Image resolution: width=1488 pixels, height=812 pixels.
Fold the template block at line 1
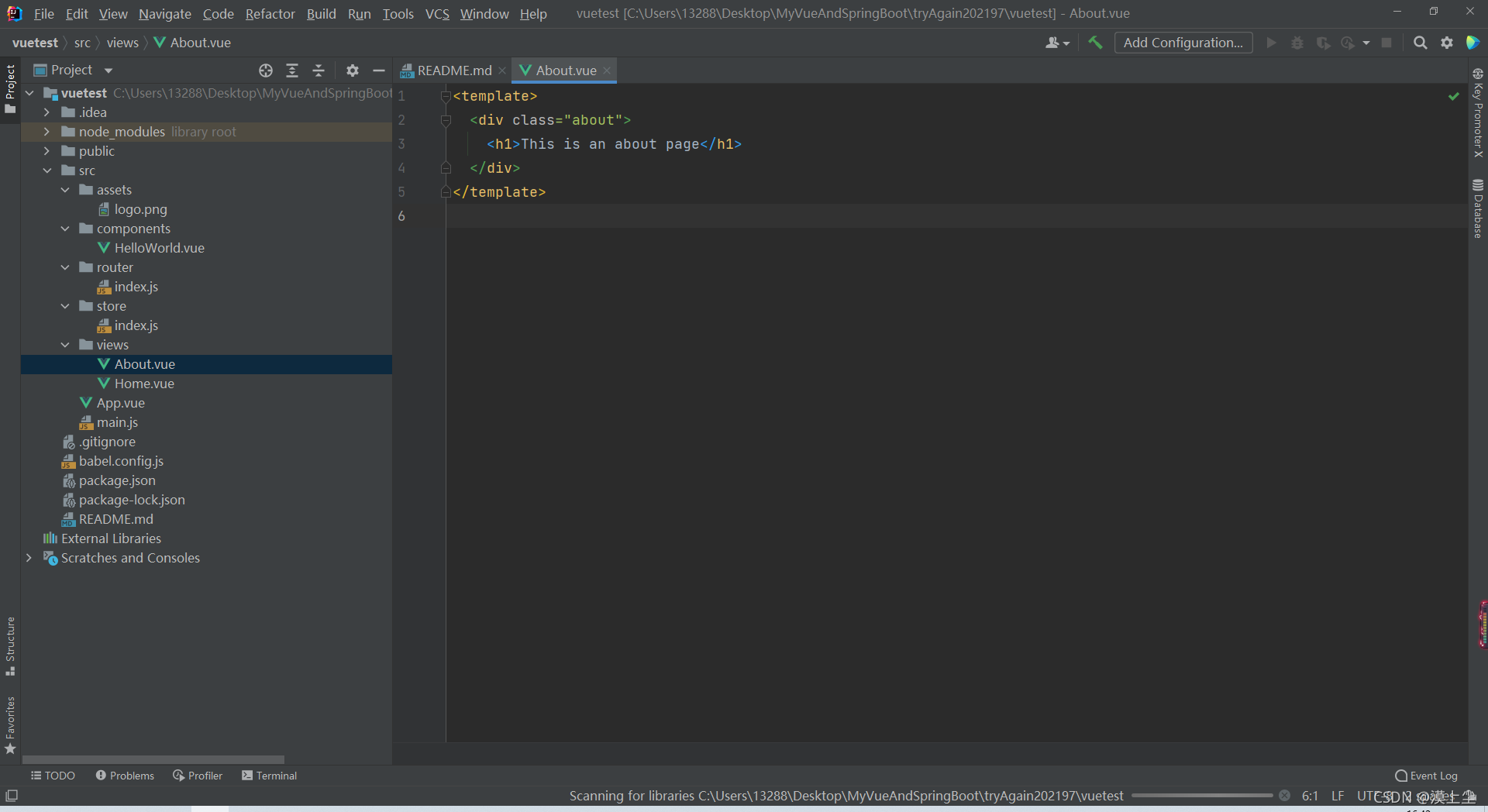pyautogui.click(x=446, y=96)
